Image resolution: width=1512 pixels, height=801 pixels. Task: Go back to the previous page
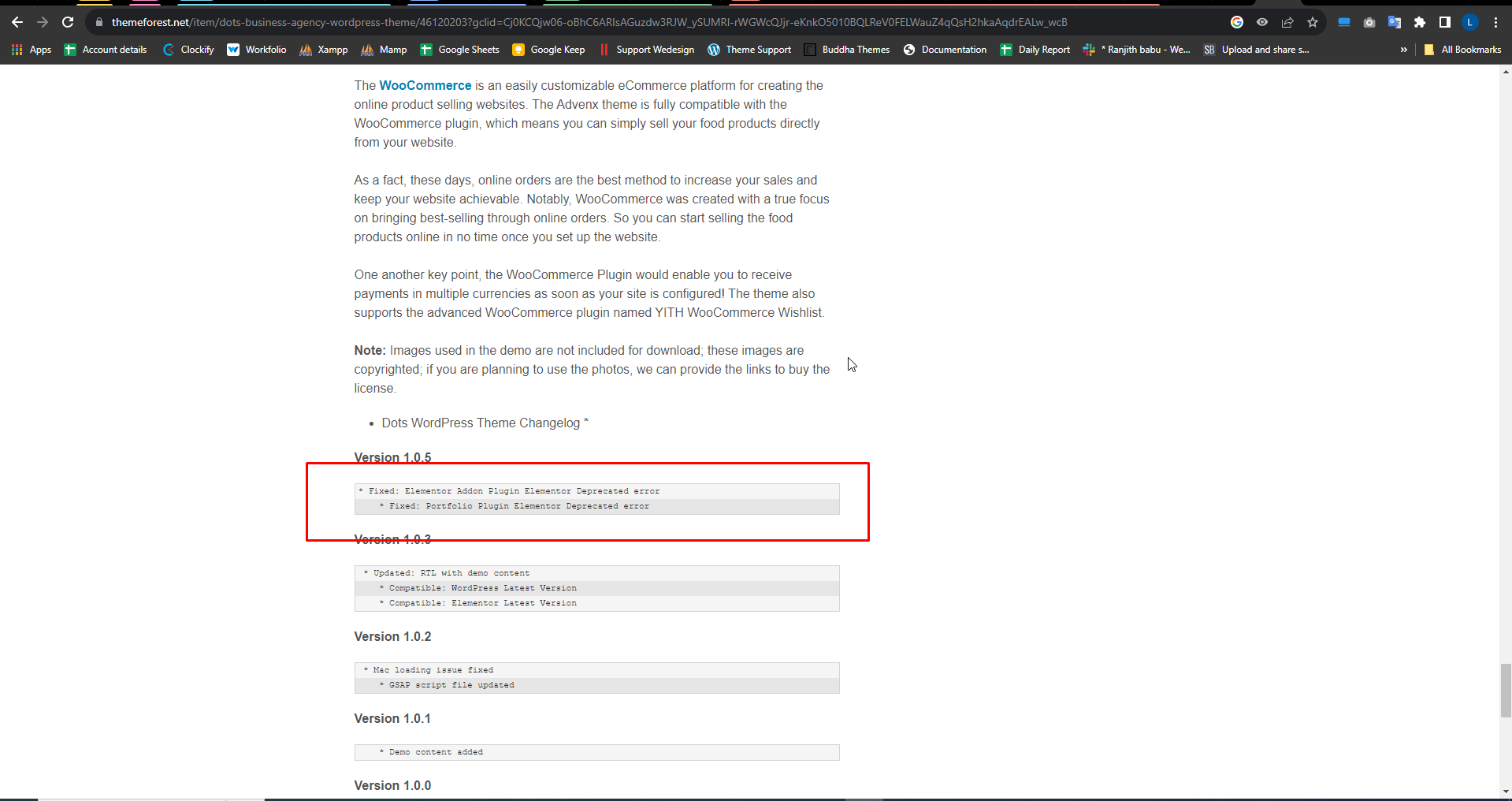pyautogui.click(x=17, y=22)
